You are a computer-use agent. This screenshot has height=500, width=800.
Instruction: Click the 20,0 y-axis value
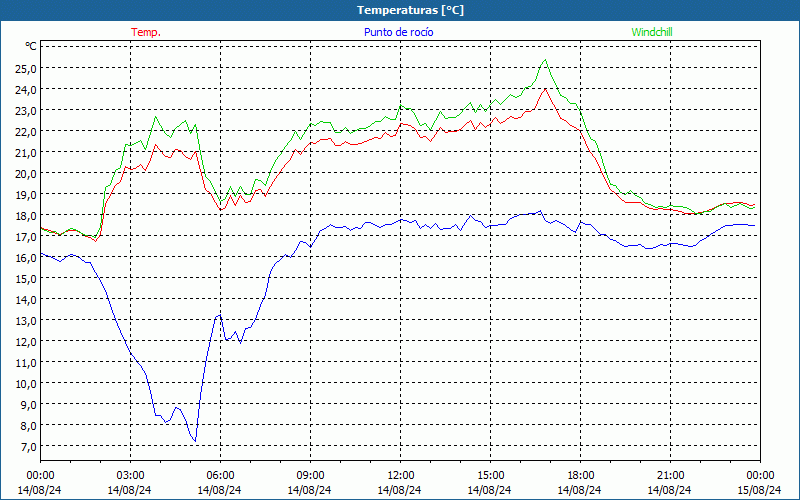click(26, 173)
